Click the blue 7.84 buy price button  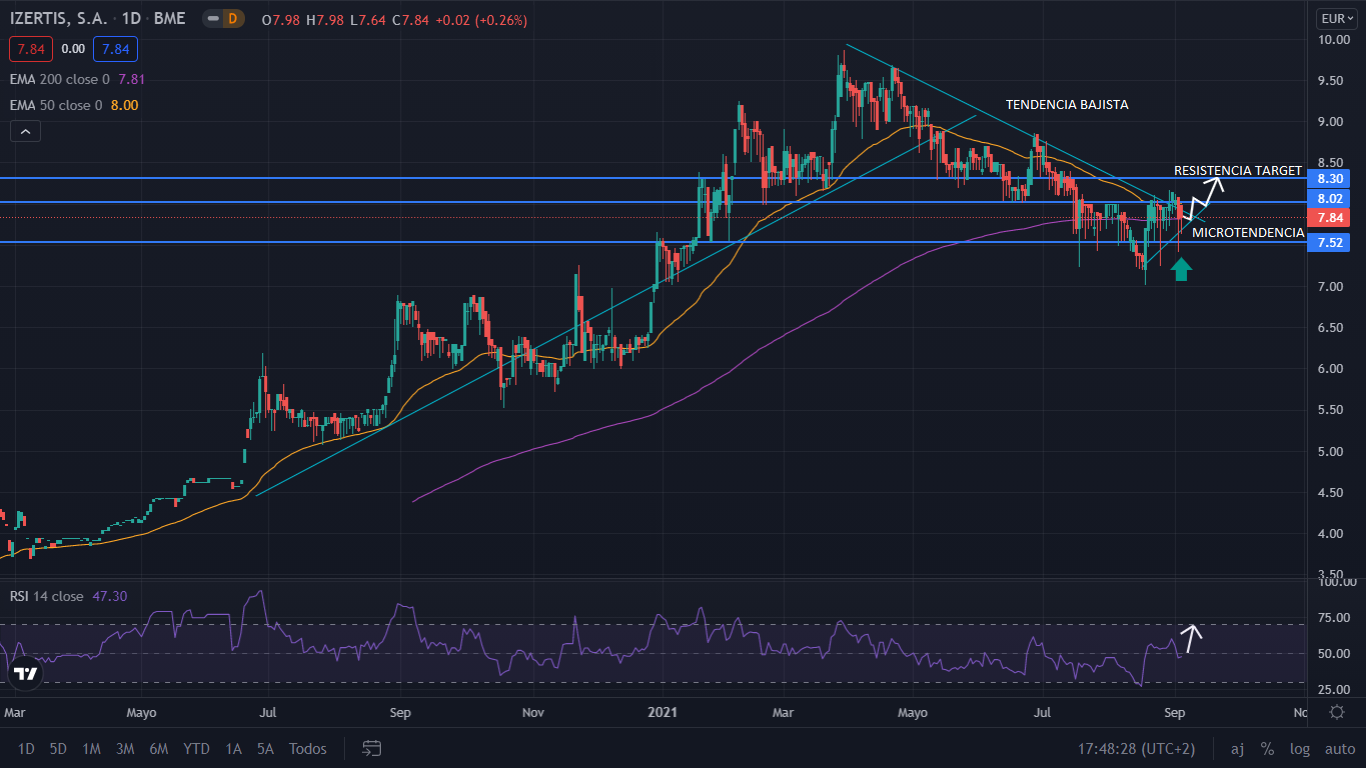115,49
